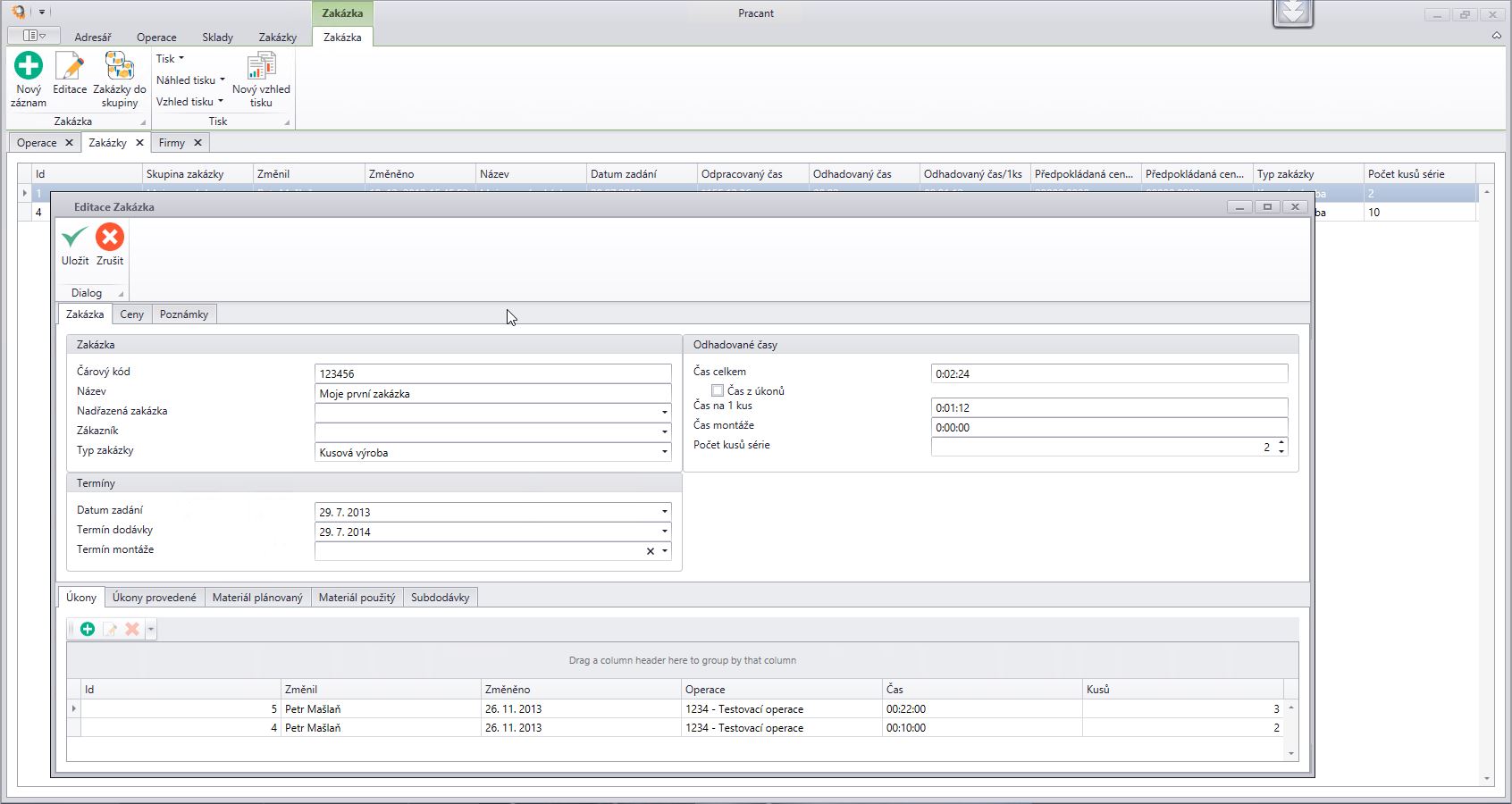Open the Zakázky ribbon tab
1512x804 pixels.
tap(278, 38)
